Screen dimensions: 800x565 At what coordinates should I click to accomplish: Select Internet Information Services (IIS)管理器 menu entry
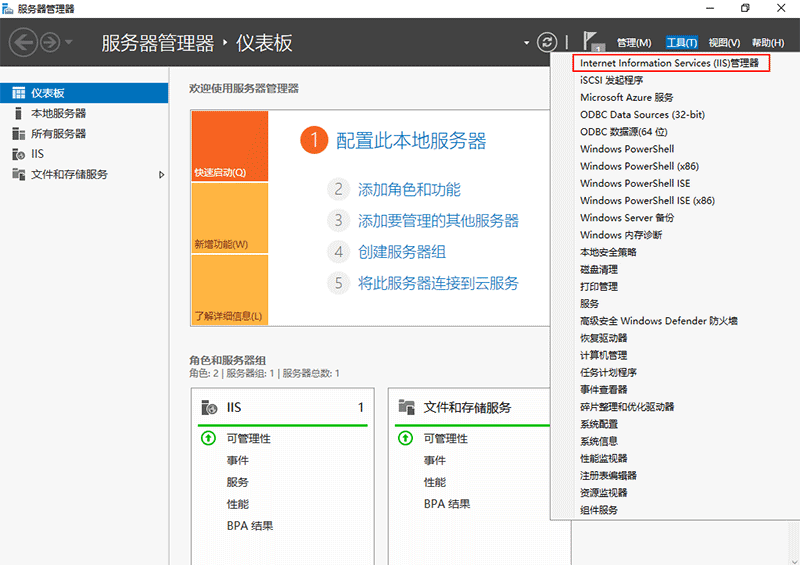pyautogui.click(x=669, y=63)
